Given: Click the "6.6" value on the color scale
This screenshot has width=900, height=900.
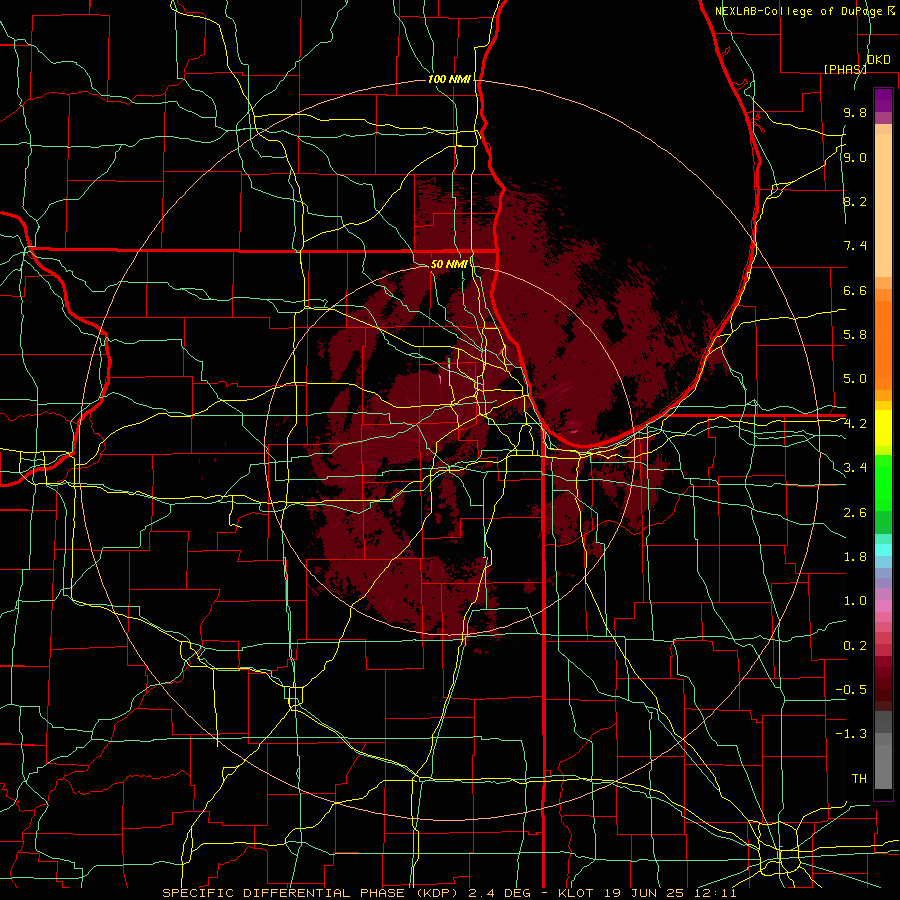Looking at the screenshot, I should pos(855,290).
